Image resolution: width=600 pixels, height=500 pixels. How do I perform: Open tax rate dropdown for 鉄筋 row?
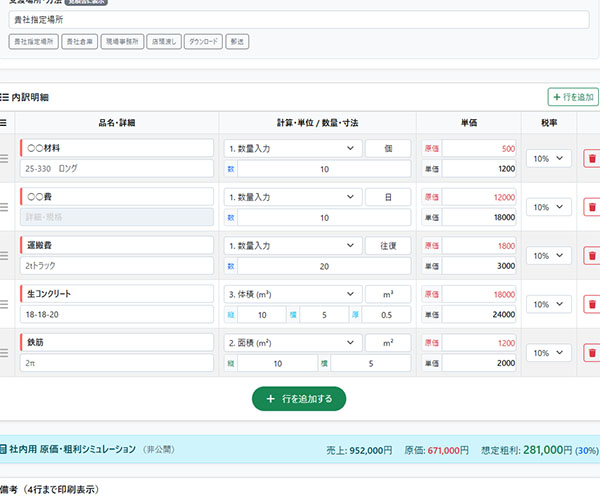tap(548, 353)
